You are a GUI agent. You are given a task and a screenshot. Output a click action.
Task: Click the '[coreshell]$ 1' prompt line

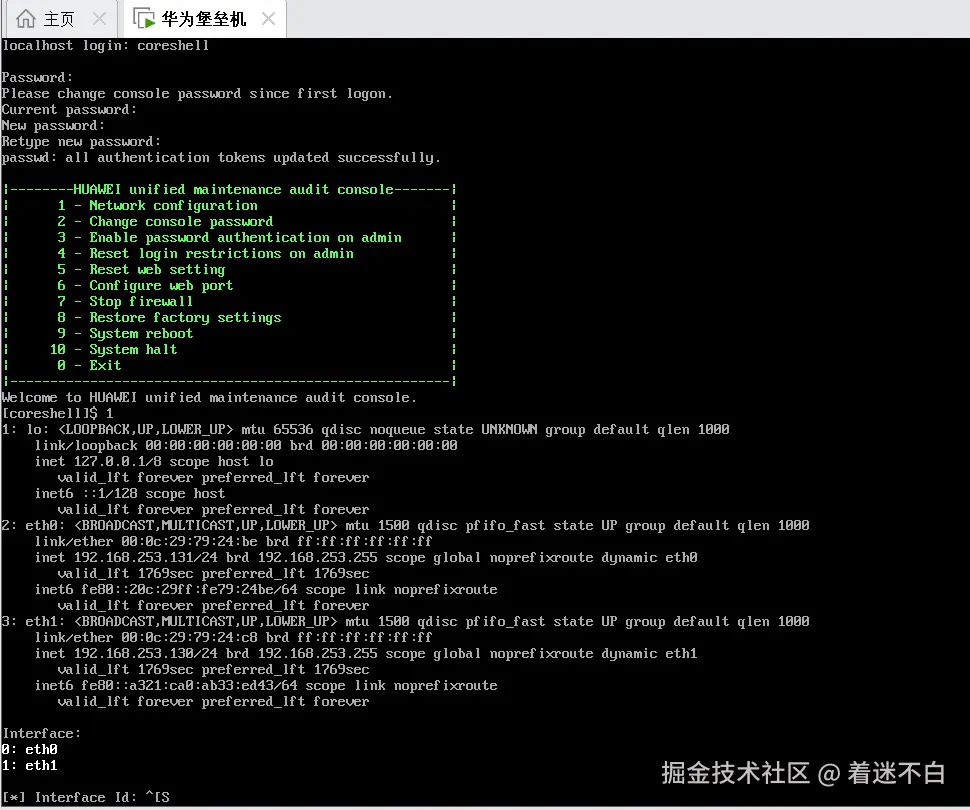coord(58,413)
